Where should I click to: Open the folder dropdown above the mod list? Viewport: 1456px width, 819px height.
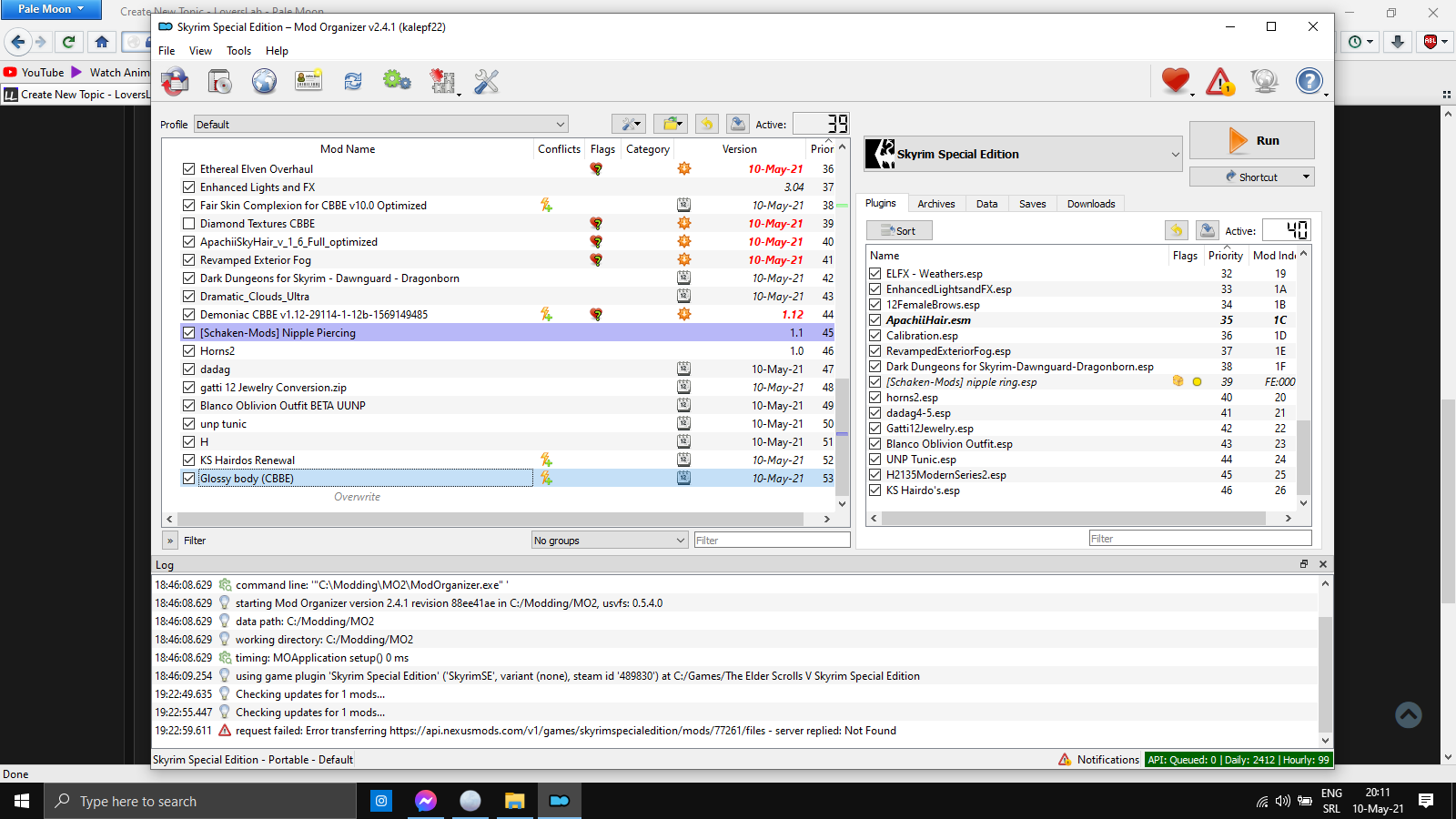click(671, 124)
